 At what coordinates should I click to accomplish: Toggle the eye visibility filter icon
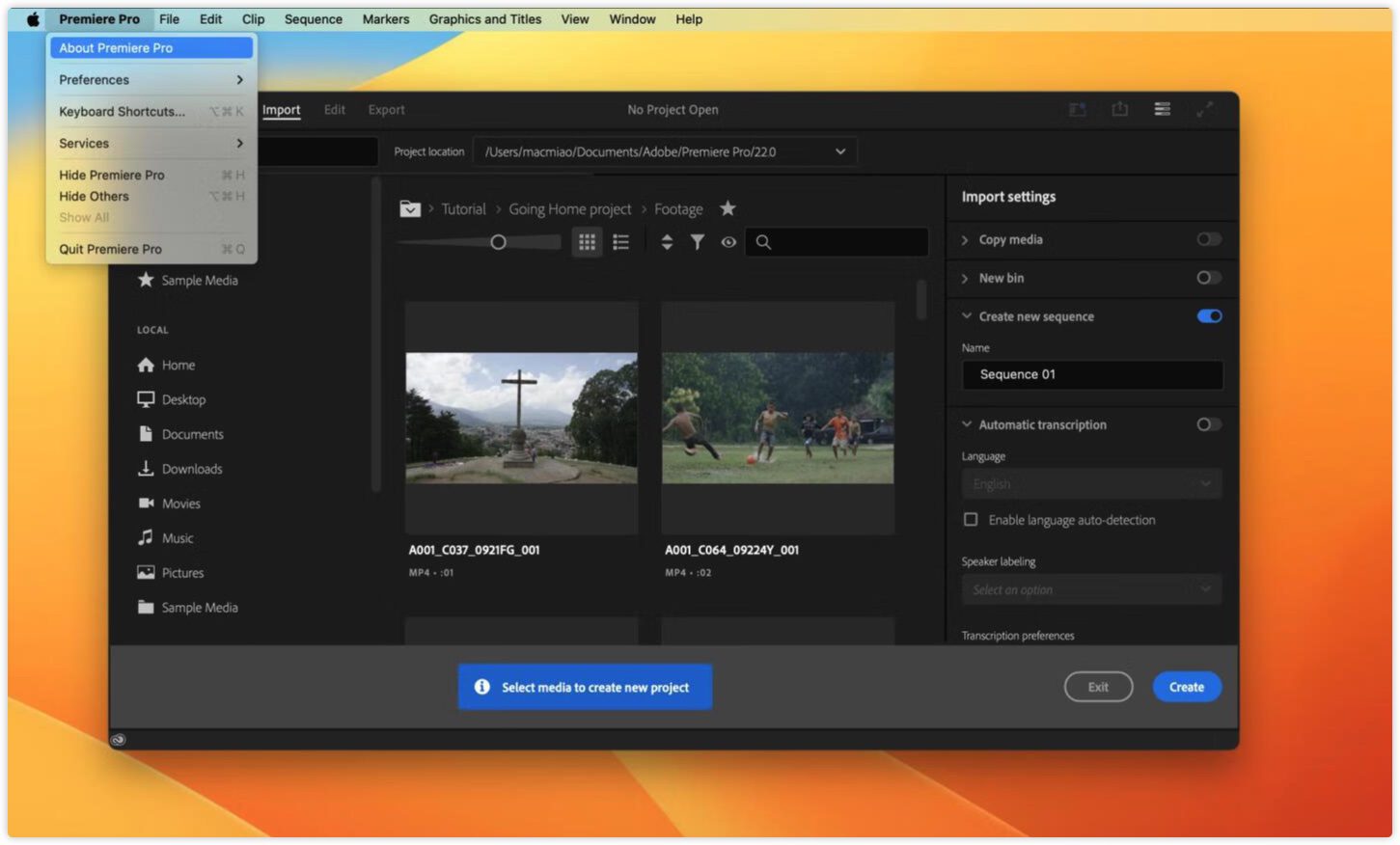click(x=728, y=242)
